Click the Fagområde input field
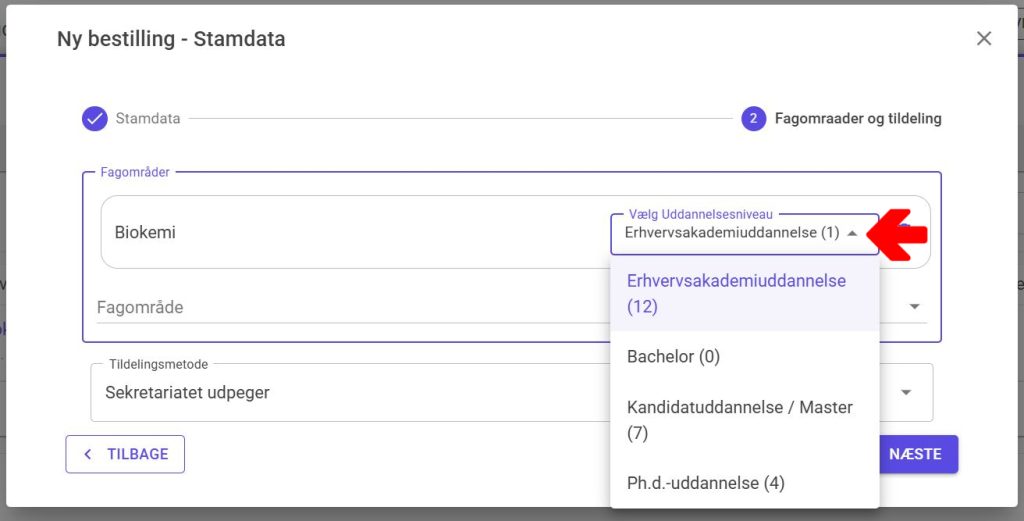 [x=350, y=307]
